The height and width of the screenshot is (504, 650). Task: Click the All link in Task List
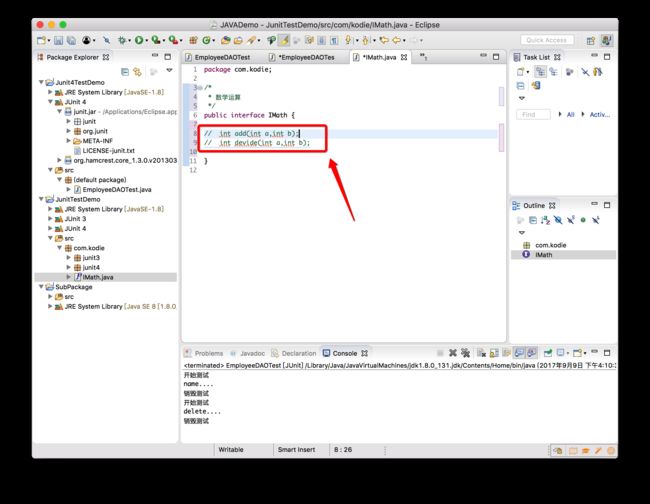click(571, 114)
